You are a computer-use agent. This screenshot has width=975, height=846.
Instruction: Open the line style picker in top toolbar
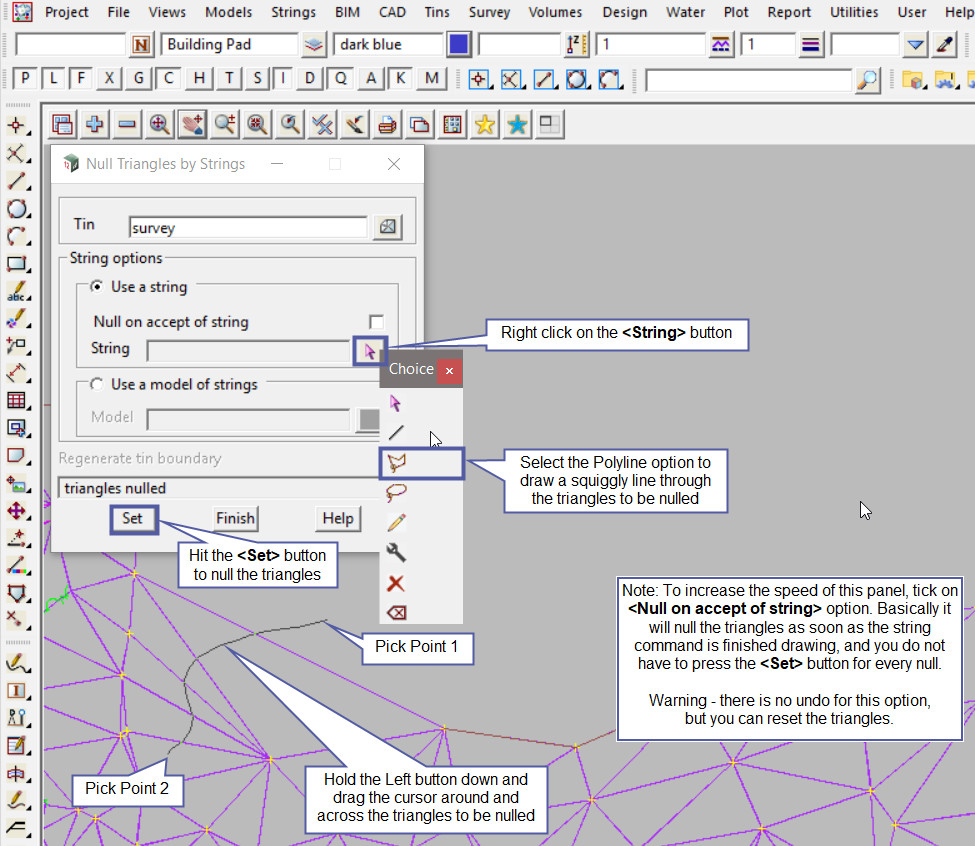coord(720,45)
